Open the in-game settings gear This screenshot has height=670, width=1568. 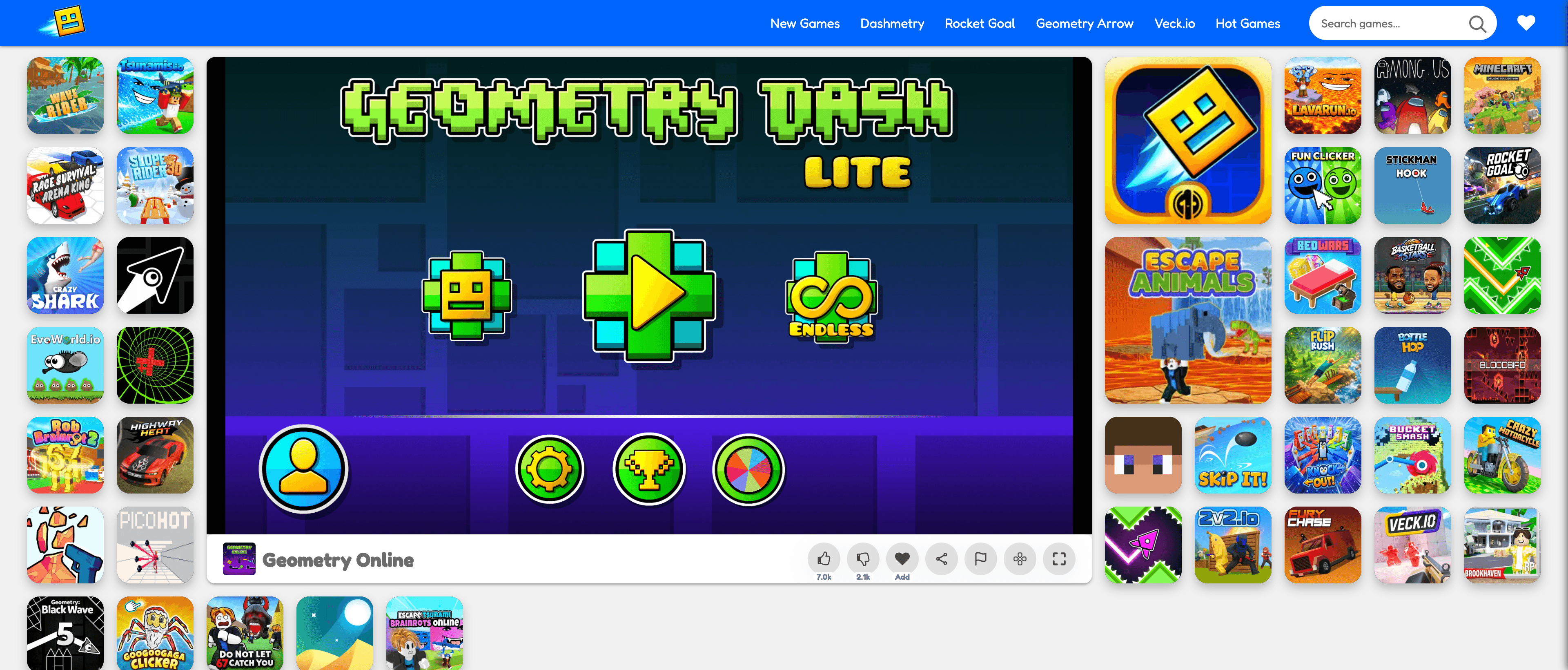click(549, 469)
